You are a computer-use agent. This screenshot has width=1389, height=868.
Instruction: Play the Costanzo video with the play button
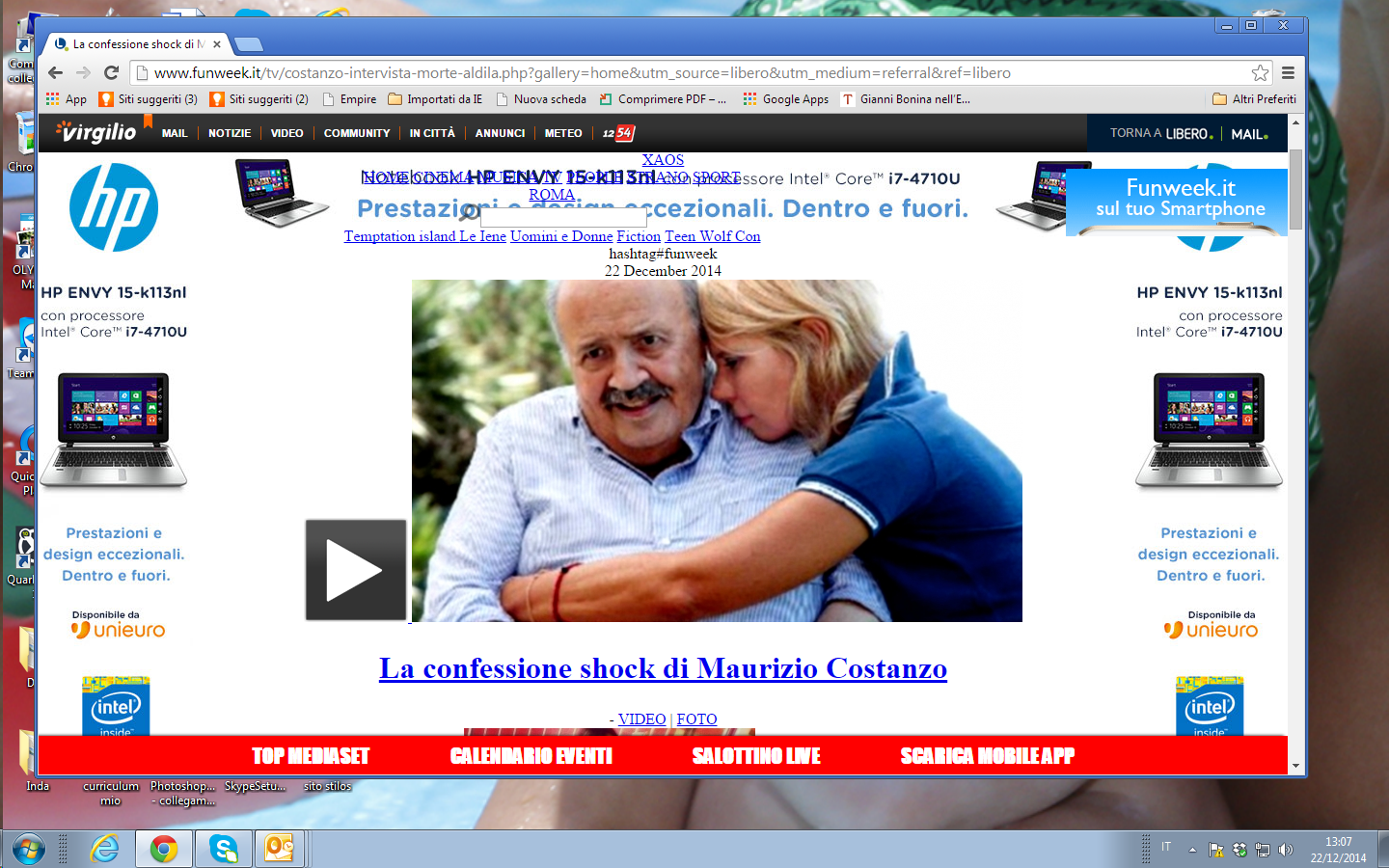pos(355,569)
